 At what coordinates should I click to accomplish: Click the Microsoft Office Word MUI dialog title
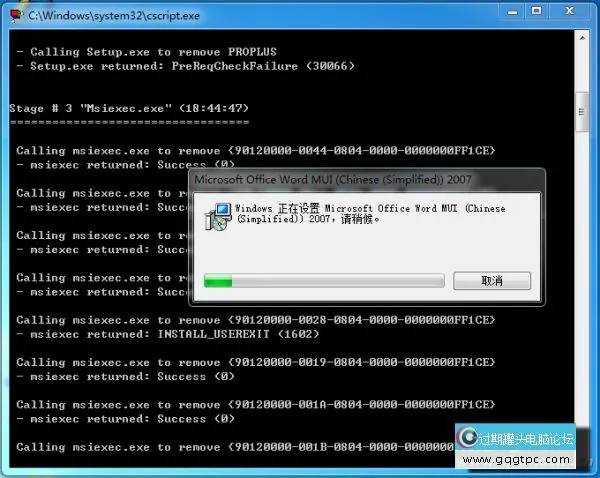tap(333, 179)
